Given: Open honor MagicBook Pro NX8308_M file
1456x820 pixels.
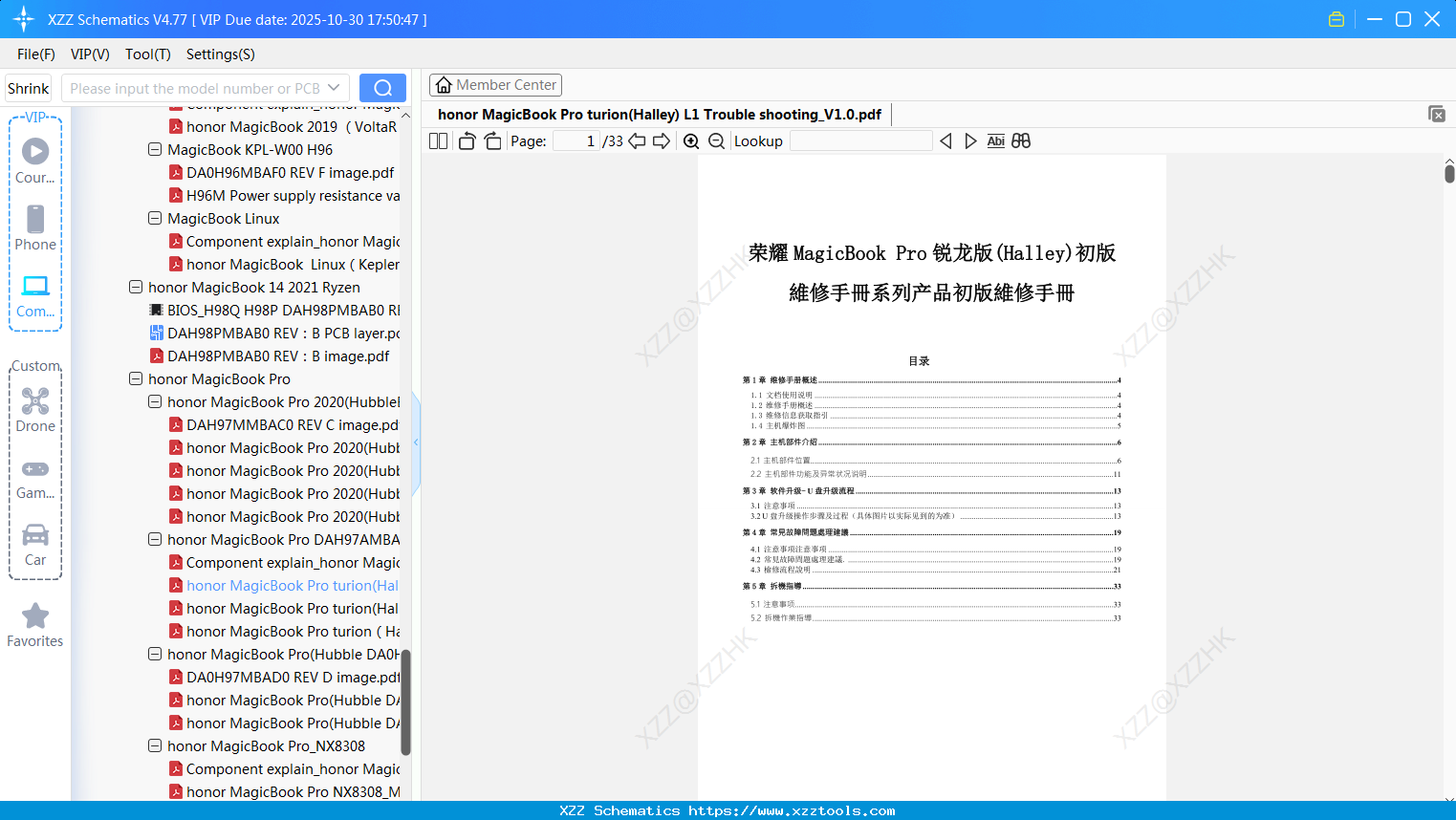Looking at the screenshot, I should (x=284, y=792).
